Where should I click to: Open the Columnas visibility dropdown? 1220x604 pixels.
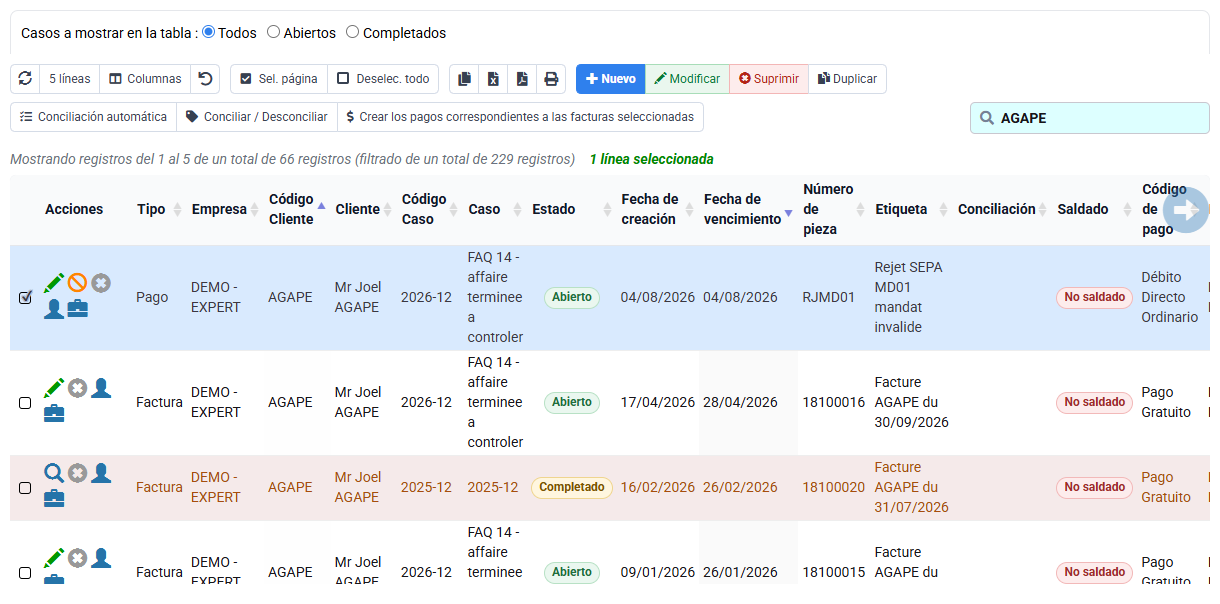coord(145,79)
